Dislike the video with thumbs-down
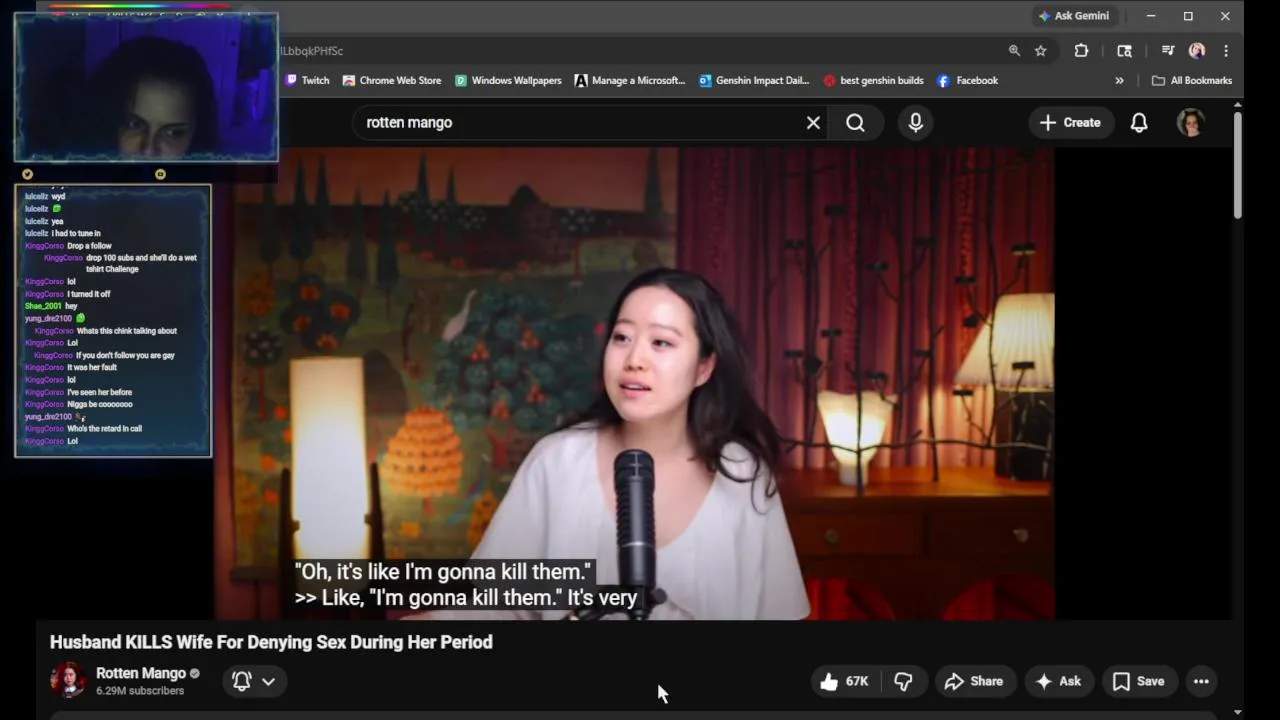Viewport: 1280px width, 720px height. click(x=904, y=681)
